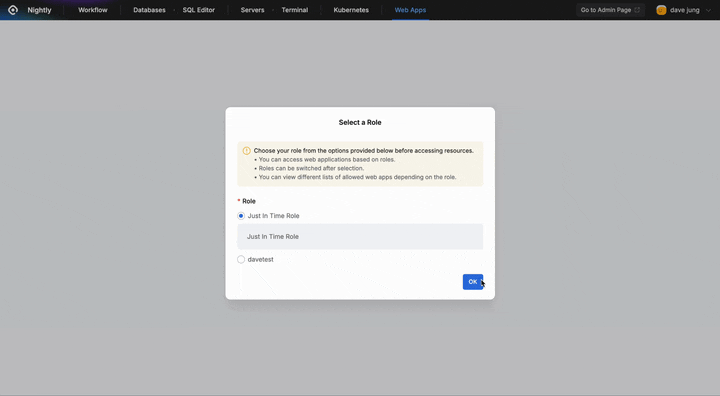Viewport: 720px width, 396px height.
Task: Click the Go to Admin Page button
Action: pos(610,10)
